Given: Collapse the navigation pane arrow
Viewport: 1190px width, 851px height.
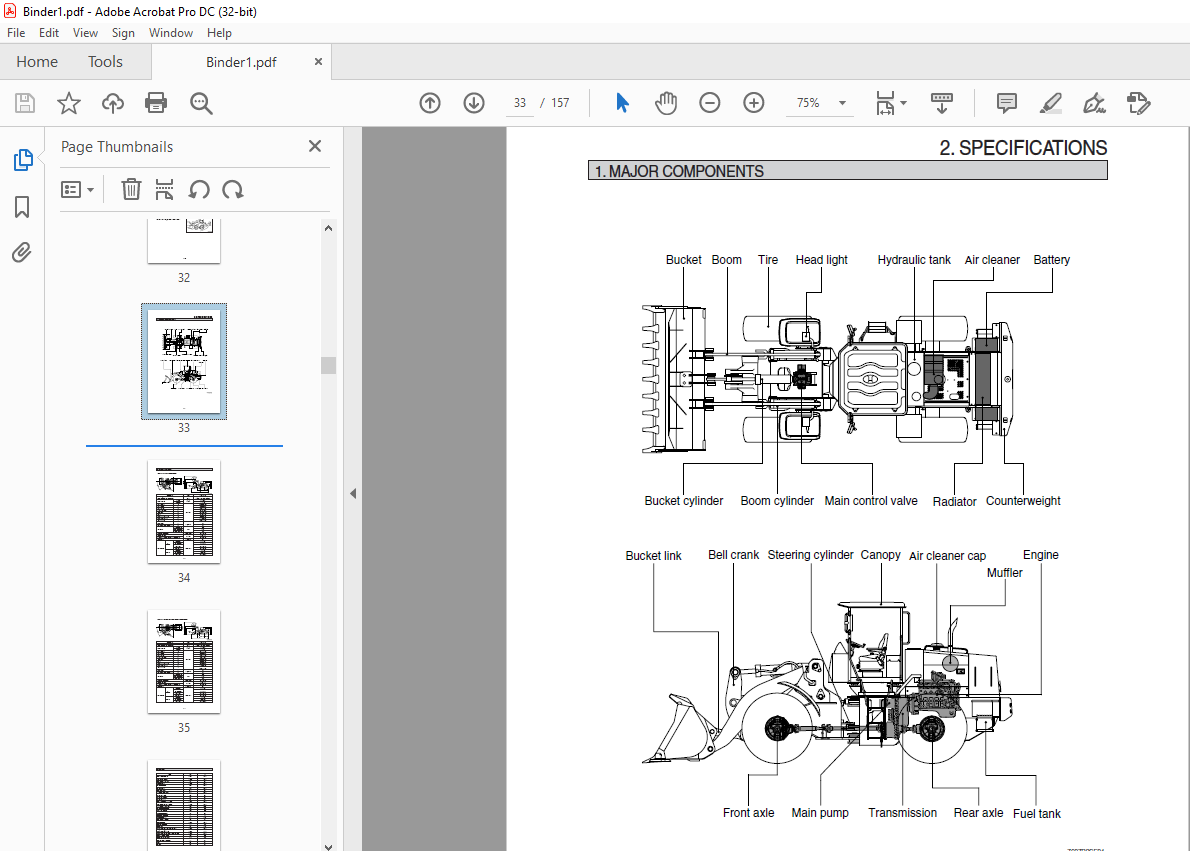Looking at the screenshot, I should 353,493.
